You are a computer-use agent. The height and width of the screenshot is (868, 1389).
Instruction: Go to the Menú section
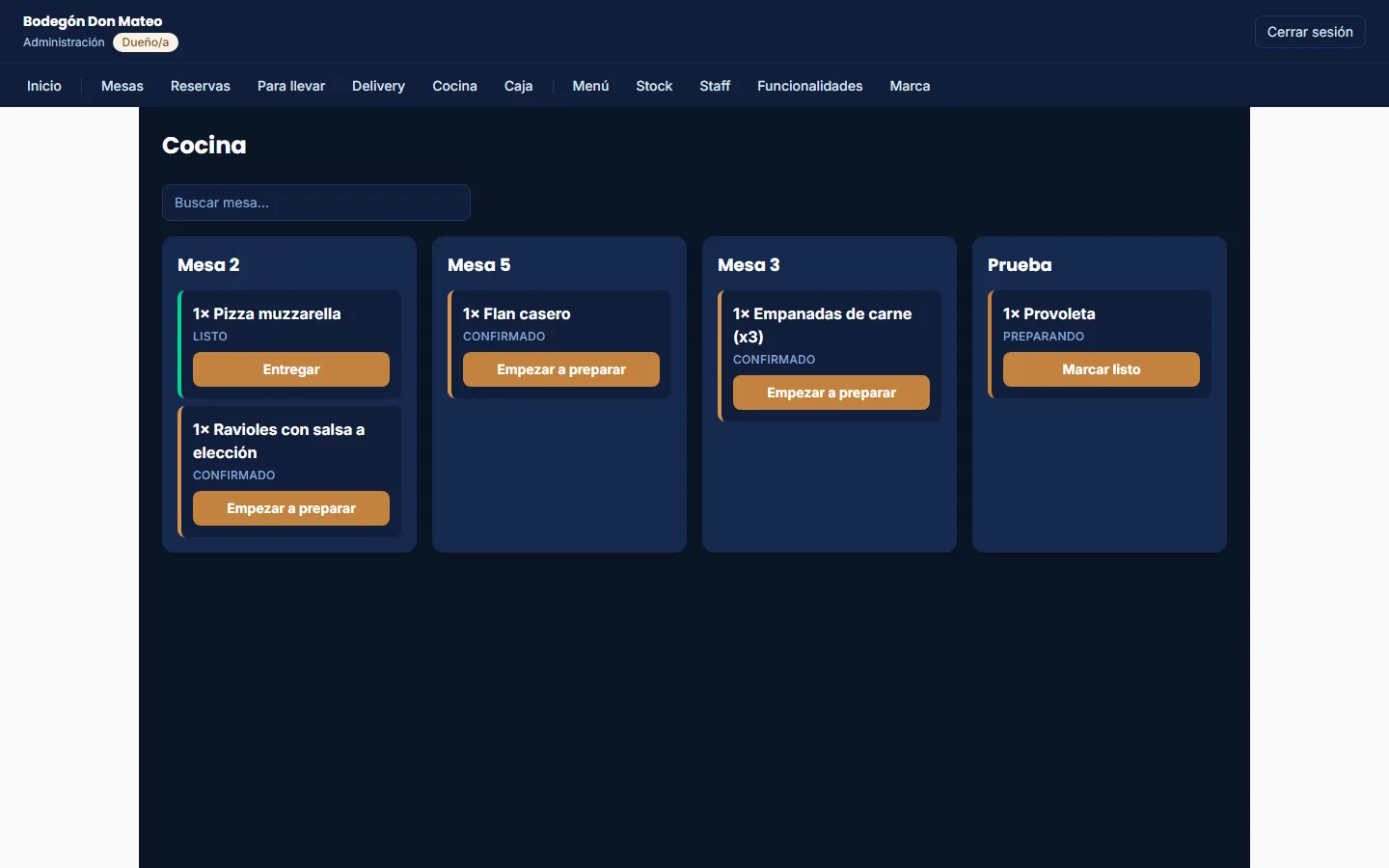[590, 86]
